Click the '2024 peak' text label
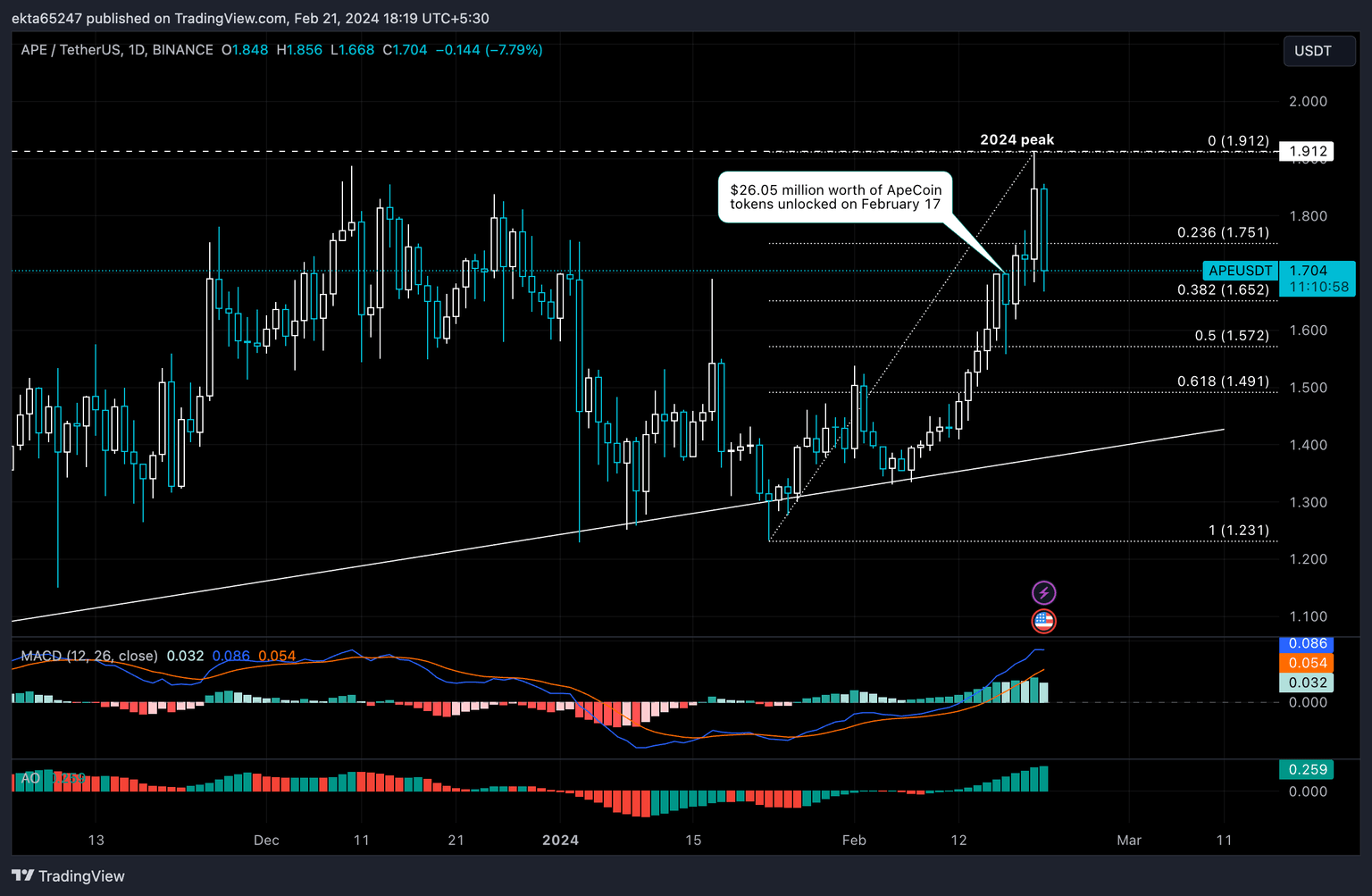 pos(1016,139)
